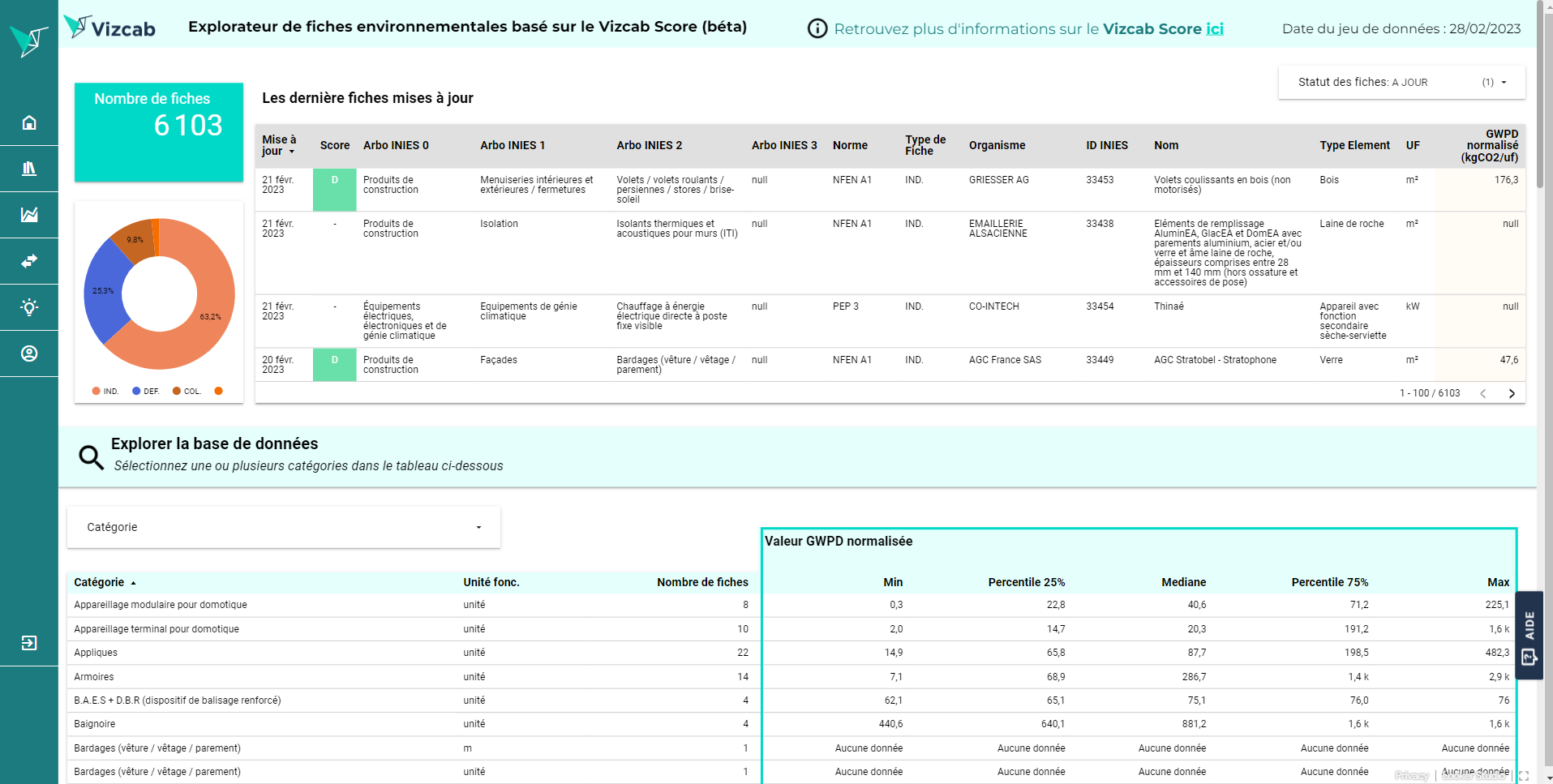Open the chart analytics icon in sidebar
Screen dimensions: 1553x784
tap(29, 215)
